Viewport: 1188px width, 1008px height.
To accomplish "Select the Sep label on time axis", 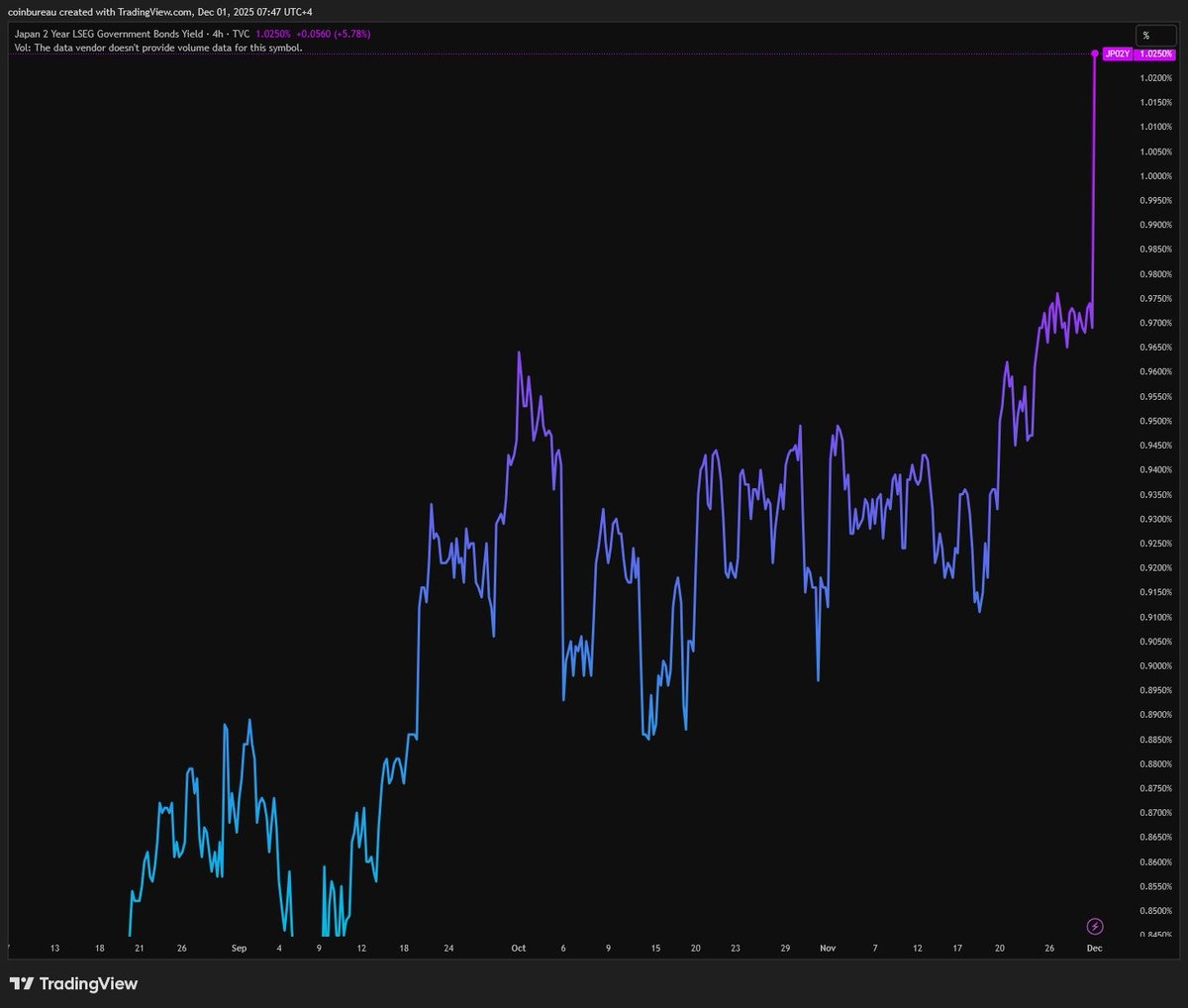I will (239, 948).
